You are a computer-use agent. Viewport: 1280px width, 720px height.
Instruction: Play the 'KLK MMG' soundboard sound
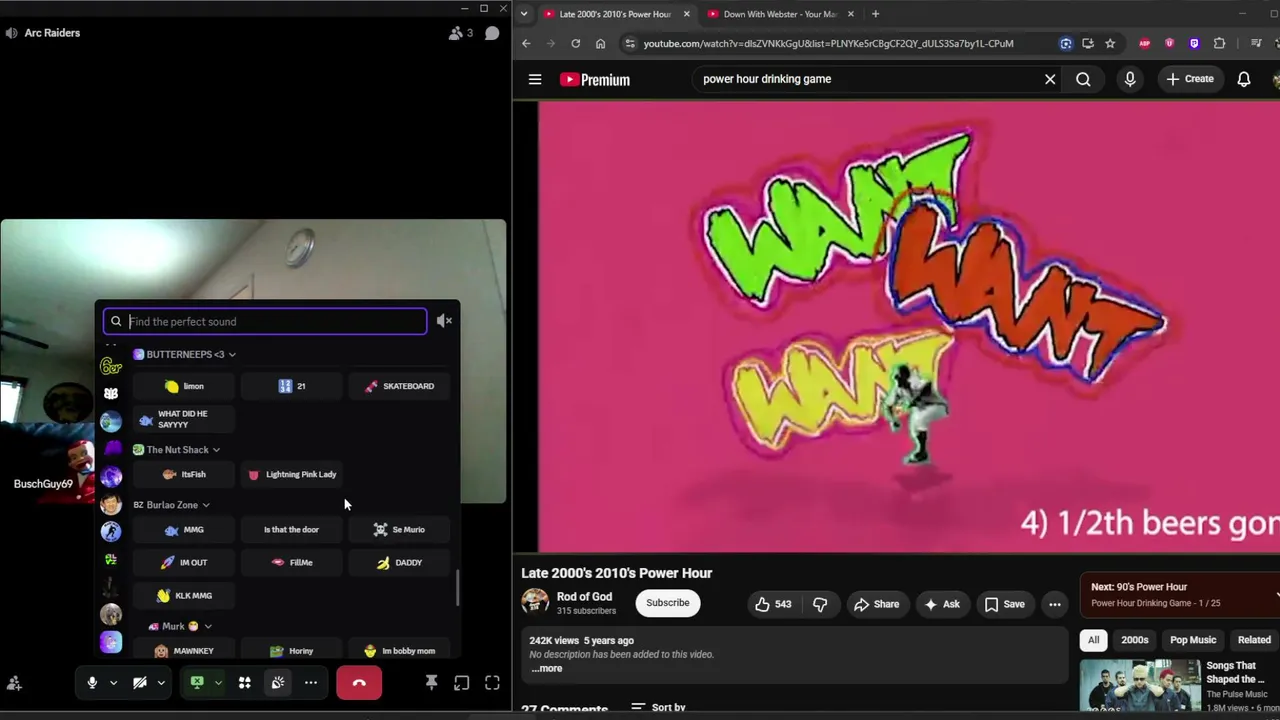(x=185, y=595)
